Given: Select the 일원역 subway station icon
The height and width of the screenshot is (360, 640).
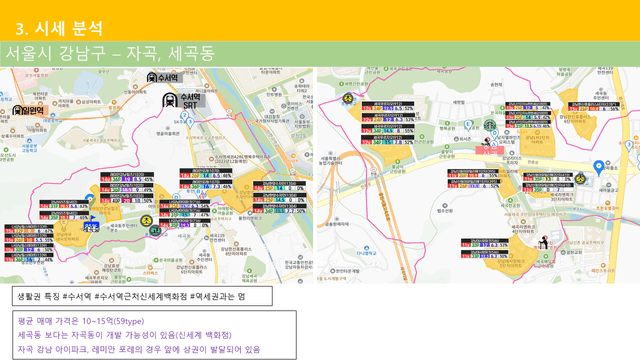Looking at the screenshot, I should coord(17,110).
